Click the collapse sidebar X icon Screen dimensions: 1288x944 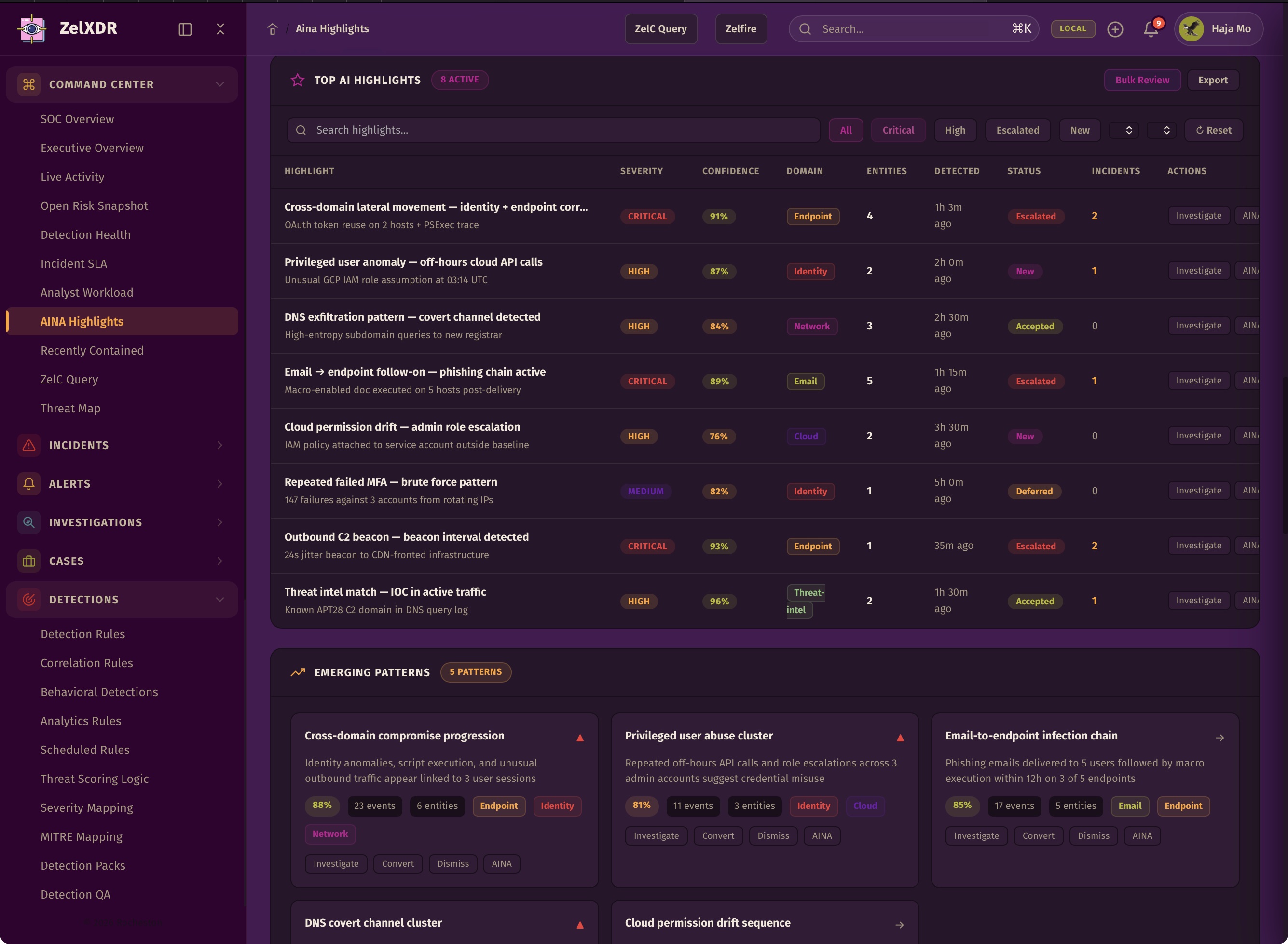[220, 29]
